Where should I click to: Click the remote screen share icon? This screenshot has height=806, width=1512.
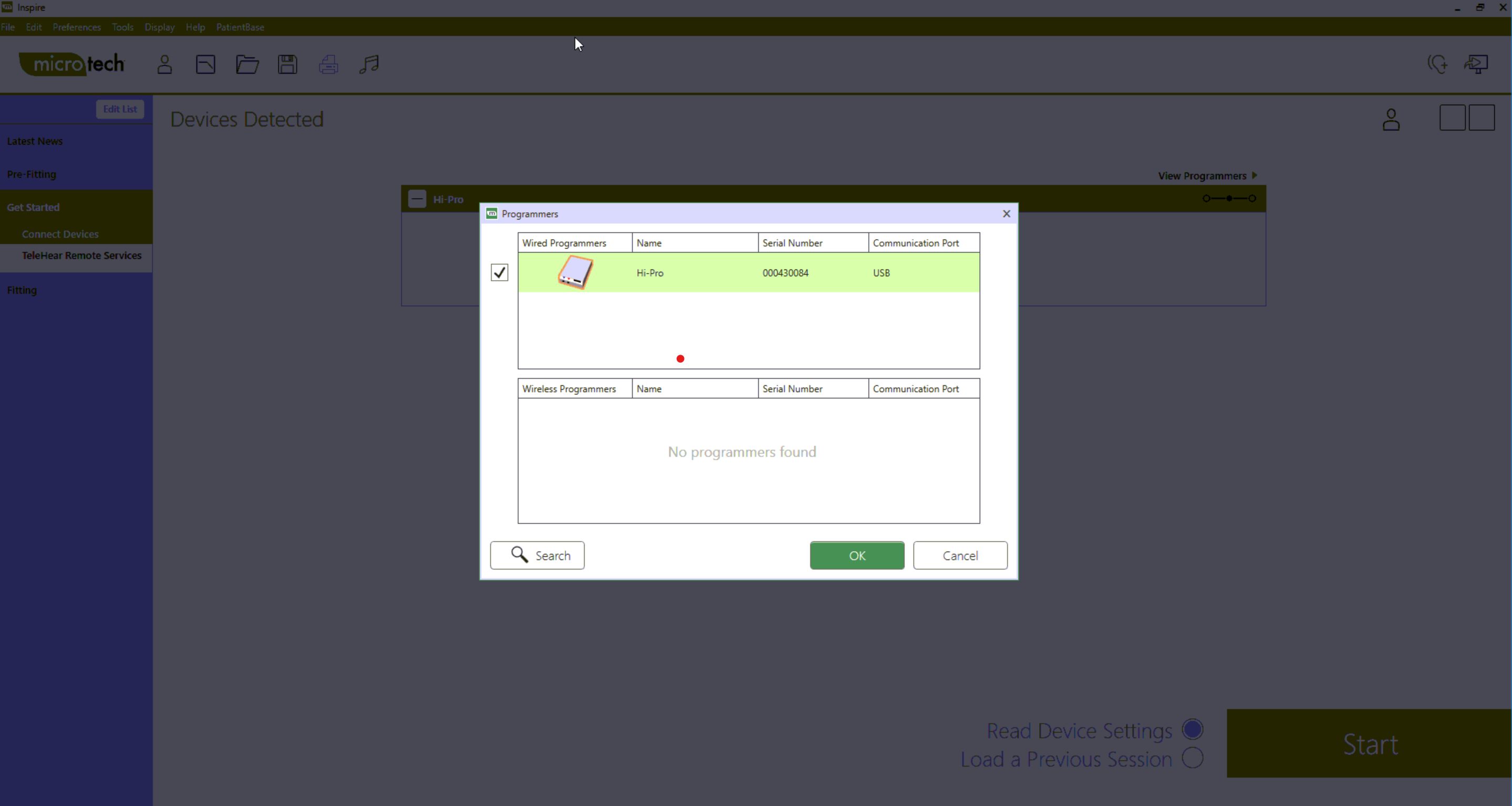[1476, 64]
